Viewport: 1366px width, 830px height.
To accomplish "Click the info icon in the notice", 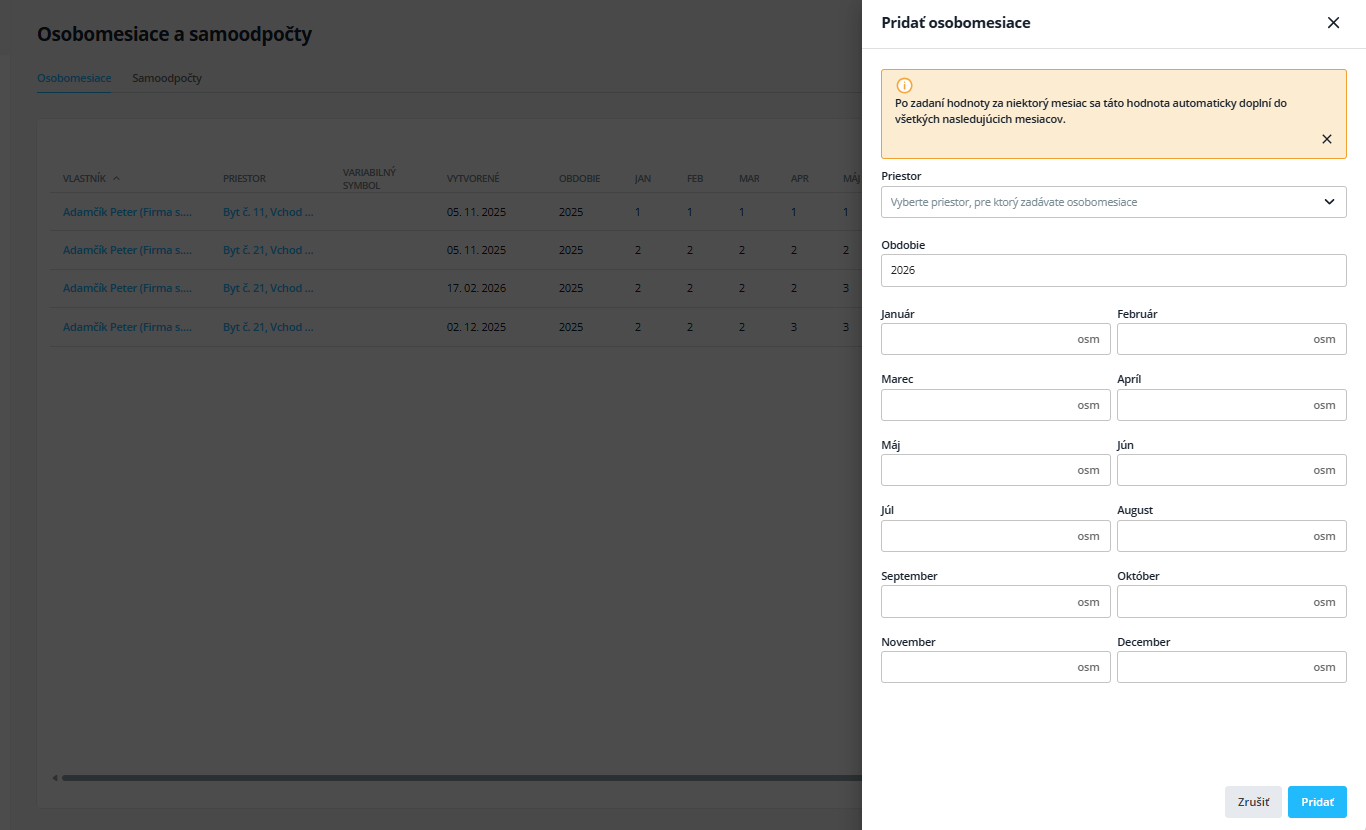I will point(905,86).
